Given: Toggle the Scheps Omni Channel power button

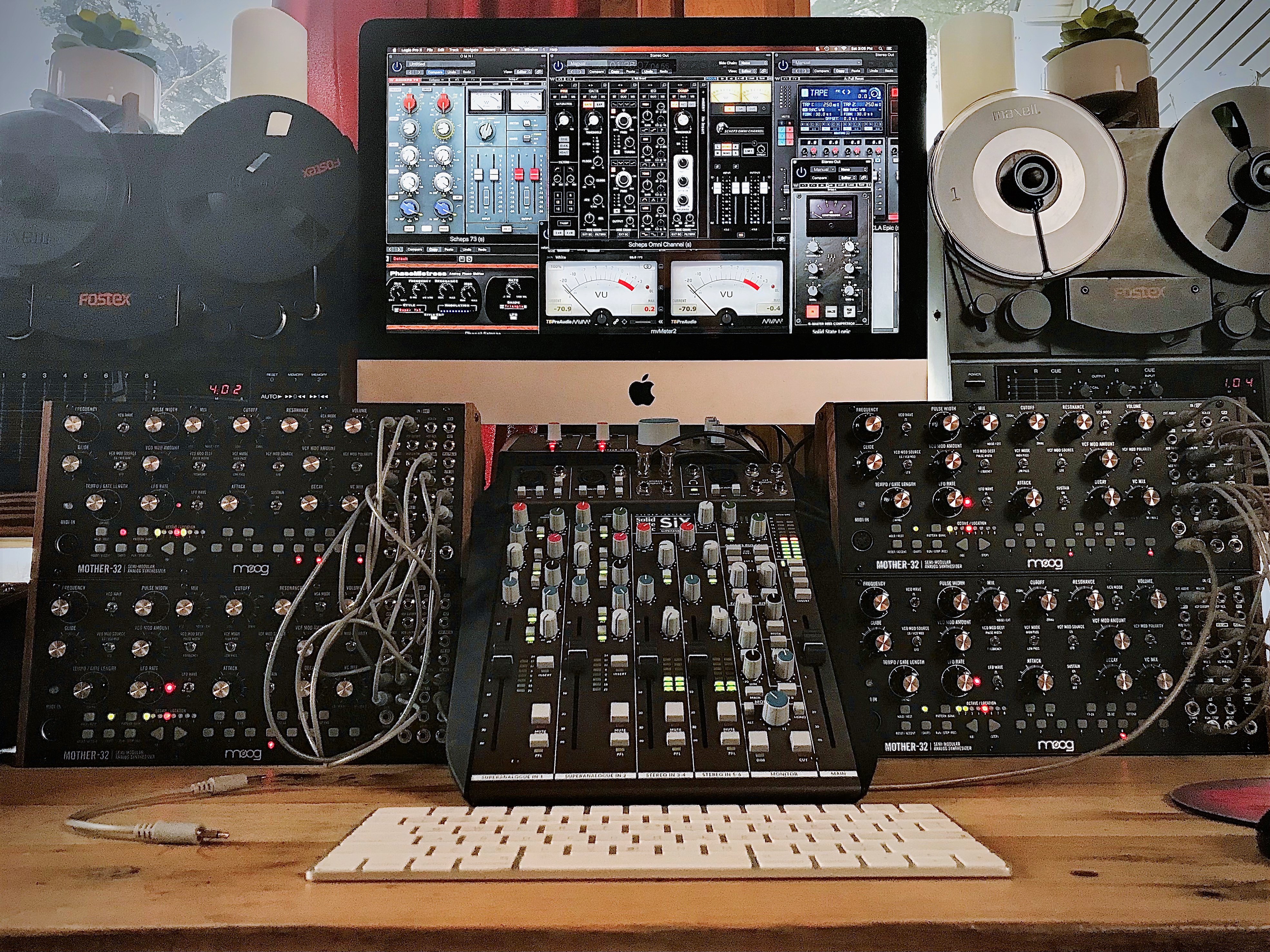Looking at the screenshot, I should [559, 66].
